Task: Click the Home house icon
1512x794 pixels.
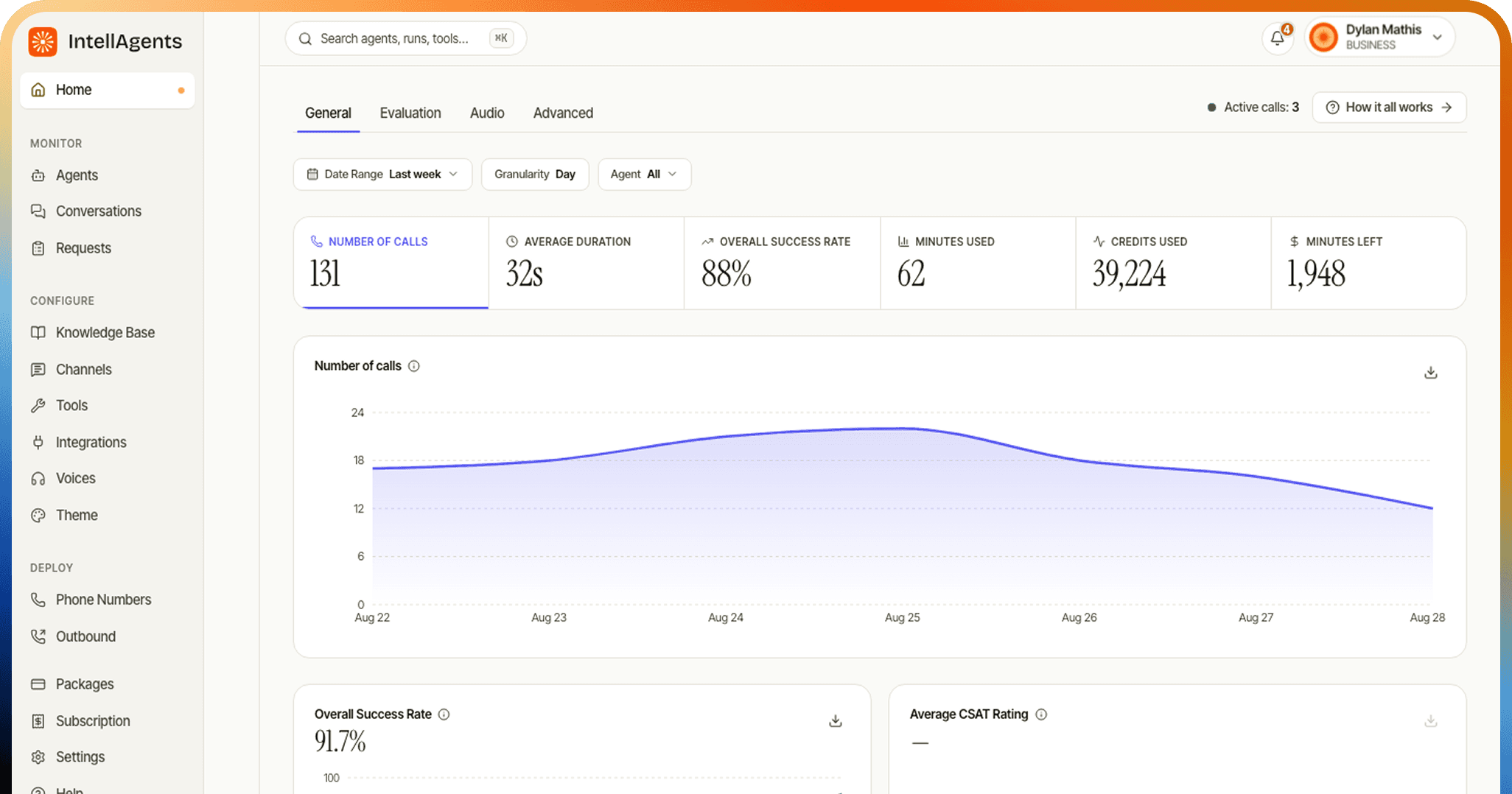Action: click(x=38, y=90)
